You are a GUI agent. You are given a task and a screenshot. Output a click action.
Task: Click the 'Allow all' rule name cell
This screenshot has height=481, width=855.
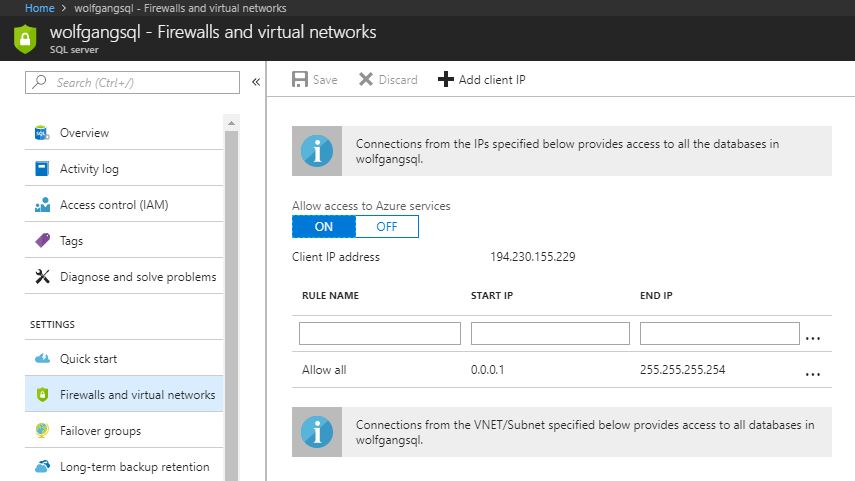point(324,370)
